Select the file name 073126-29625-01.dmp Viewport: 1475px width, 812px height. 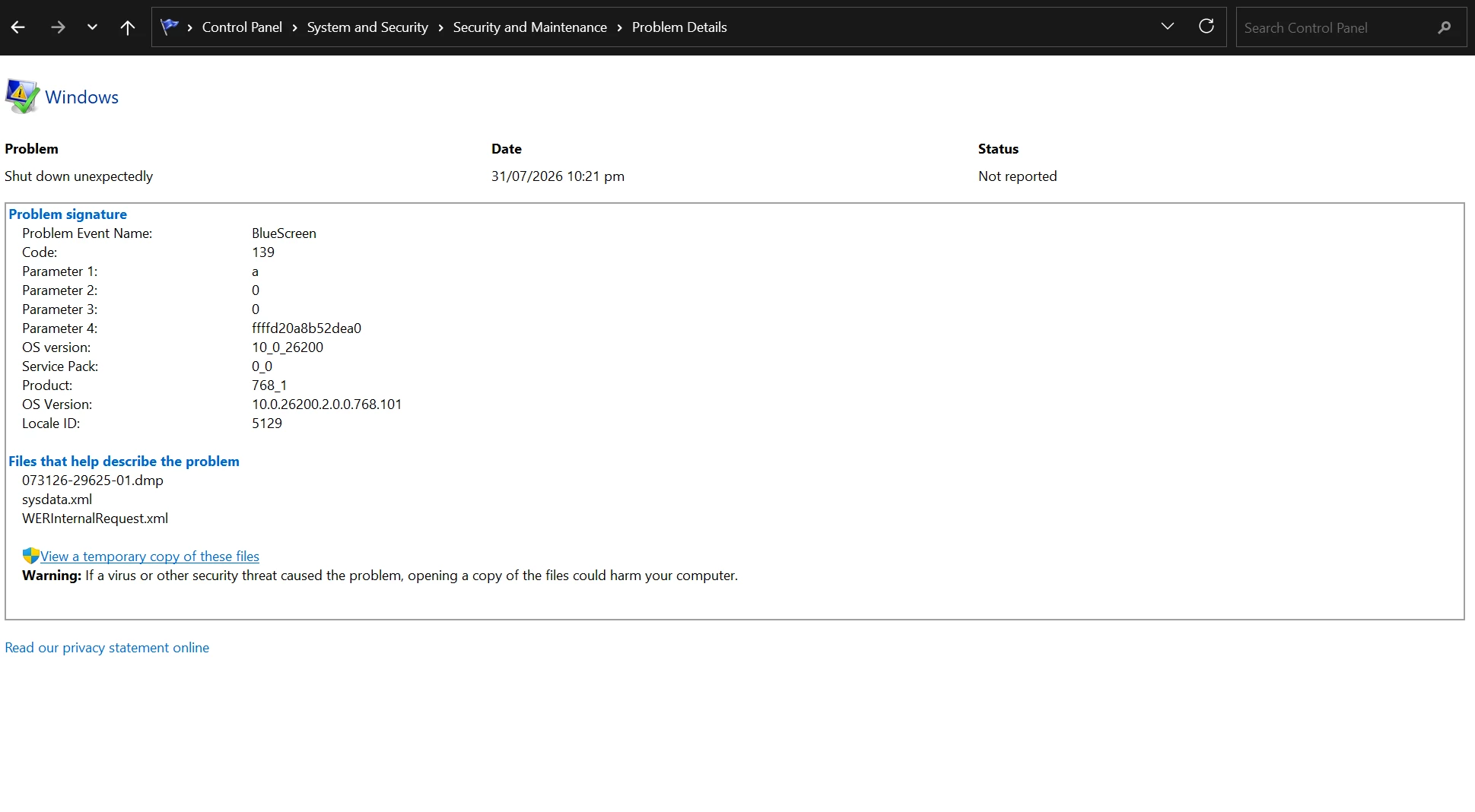pos(93,481)
